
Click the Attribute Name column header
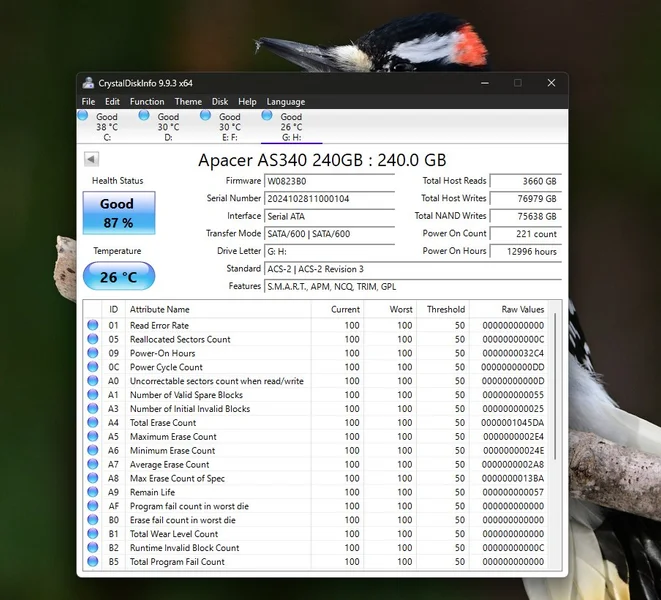pos(218,309)
